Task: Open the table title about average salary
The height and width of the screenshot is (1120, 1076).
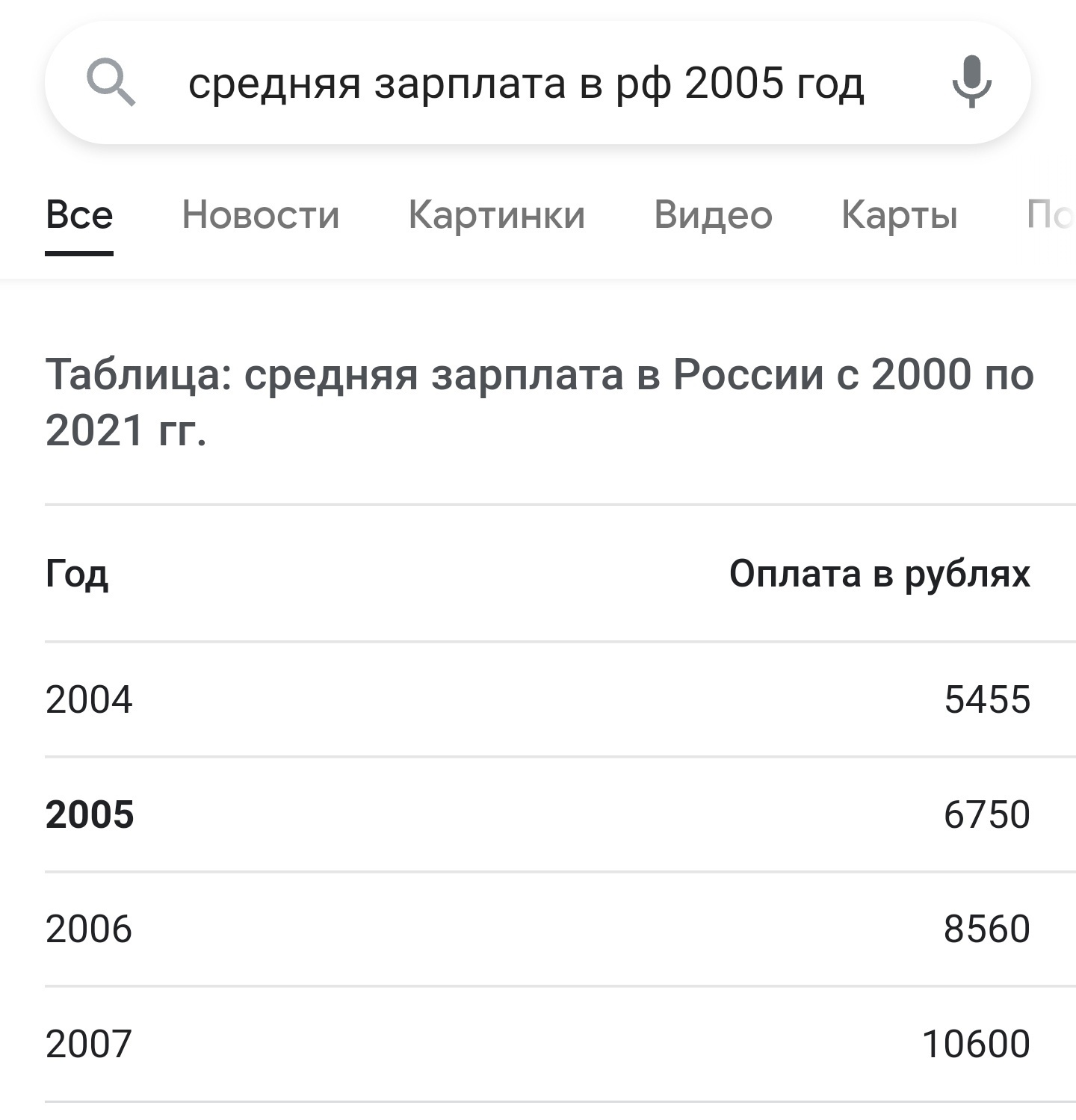Action: 539,402
